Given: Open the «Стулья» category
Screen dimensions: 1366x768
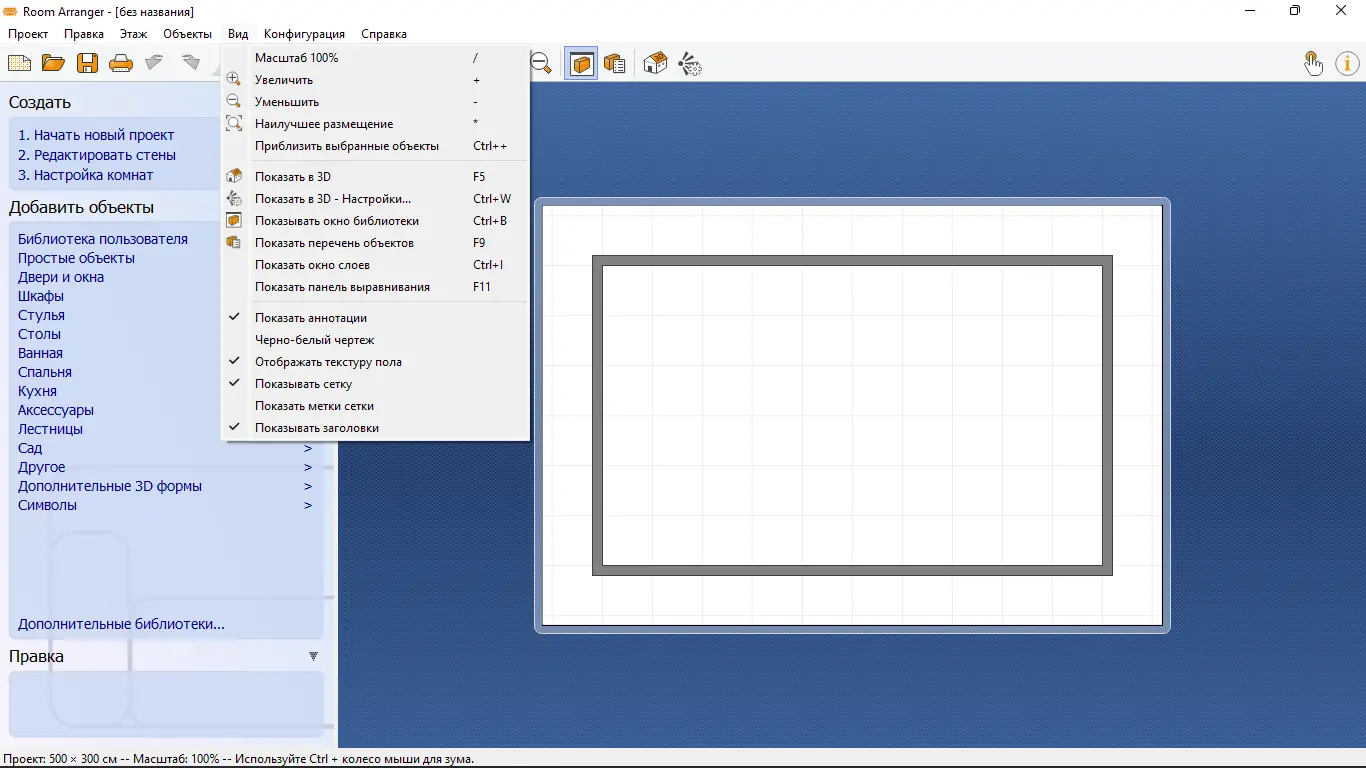Looking at the screenshot, I should (41, 315).
